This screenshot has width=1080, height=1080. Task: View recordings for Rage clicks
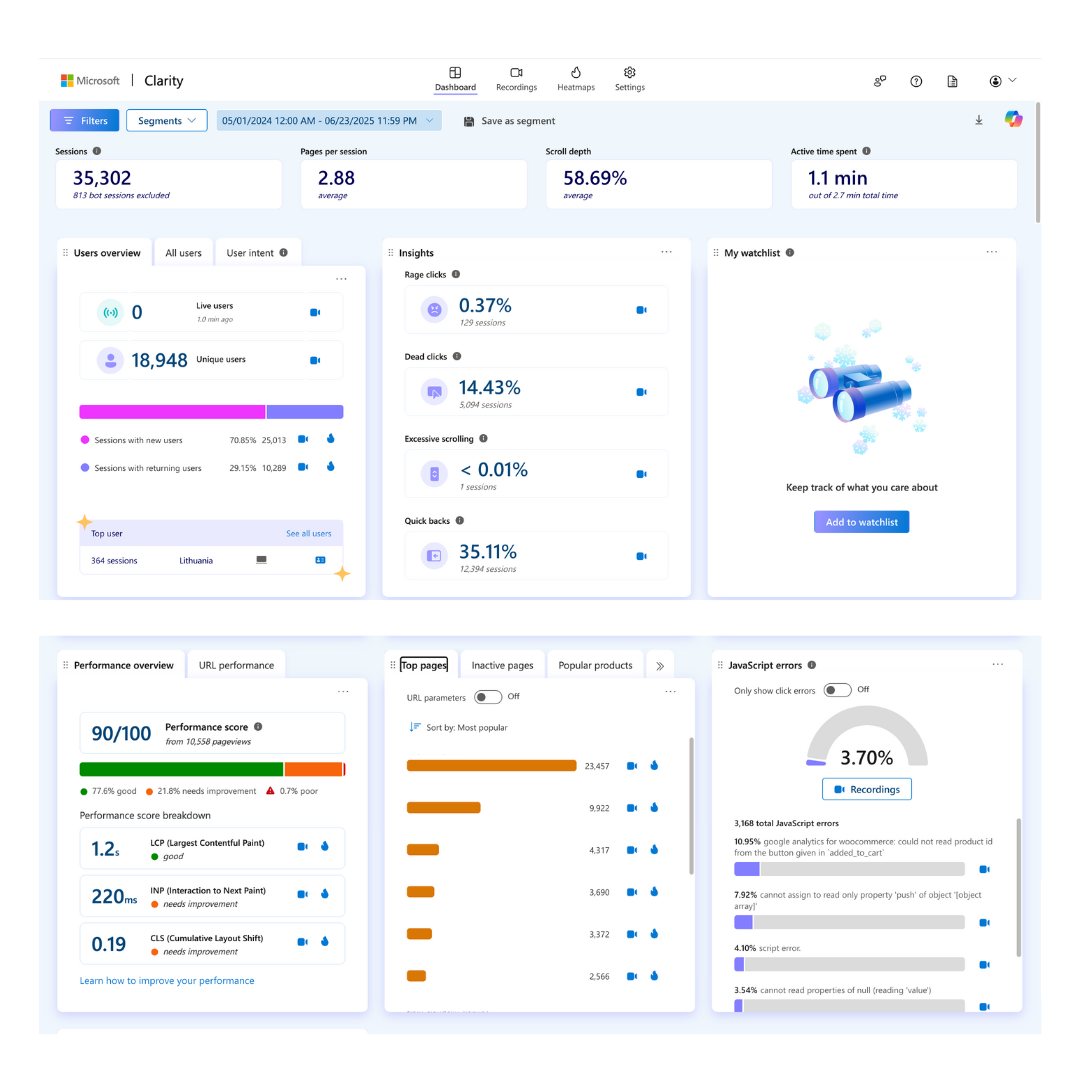[642, 310]
